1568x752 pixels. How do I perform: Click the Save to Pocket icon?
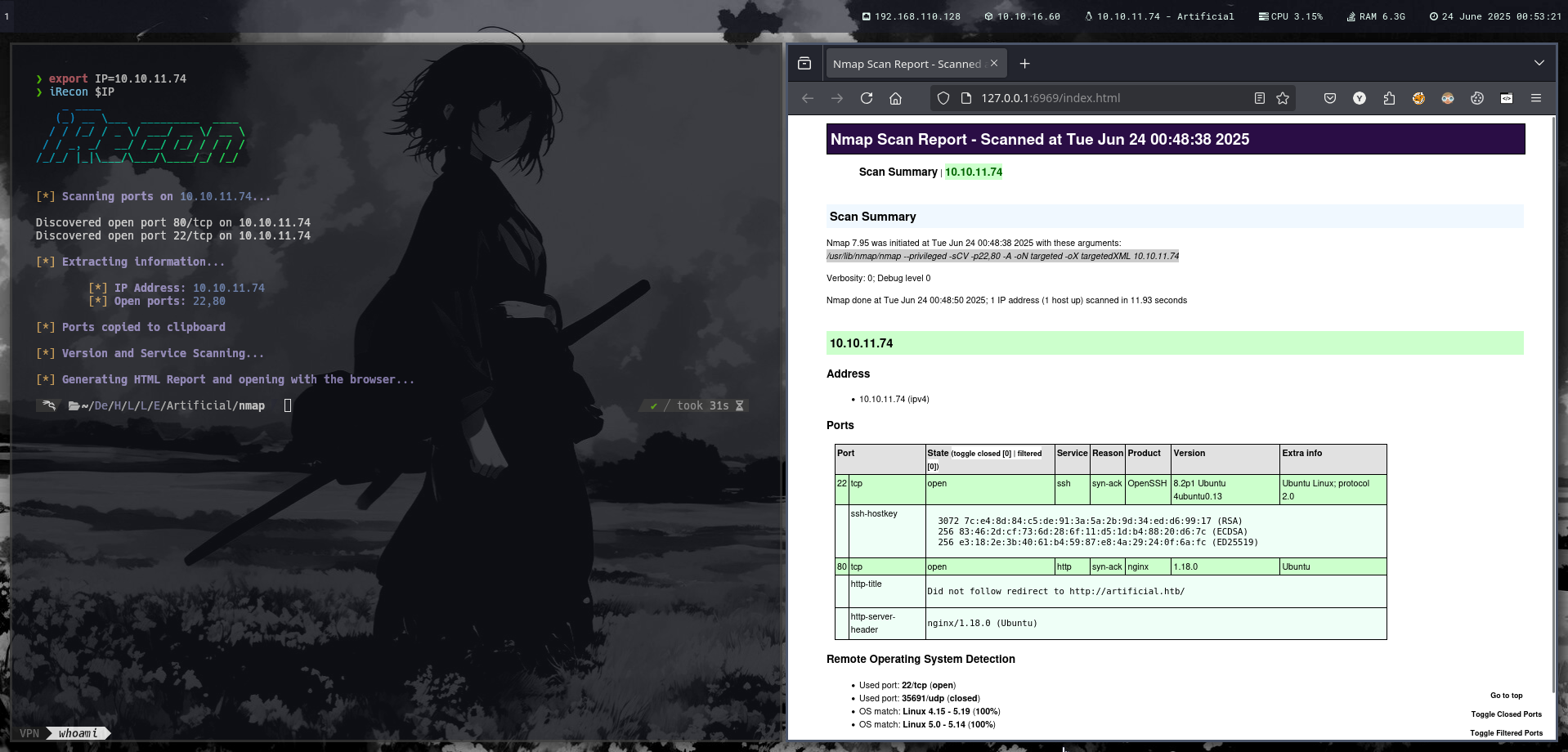pos(1330,98)
